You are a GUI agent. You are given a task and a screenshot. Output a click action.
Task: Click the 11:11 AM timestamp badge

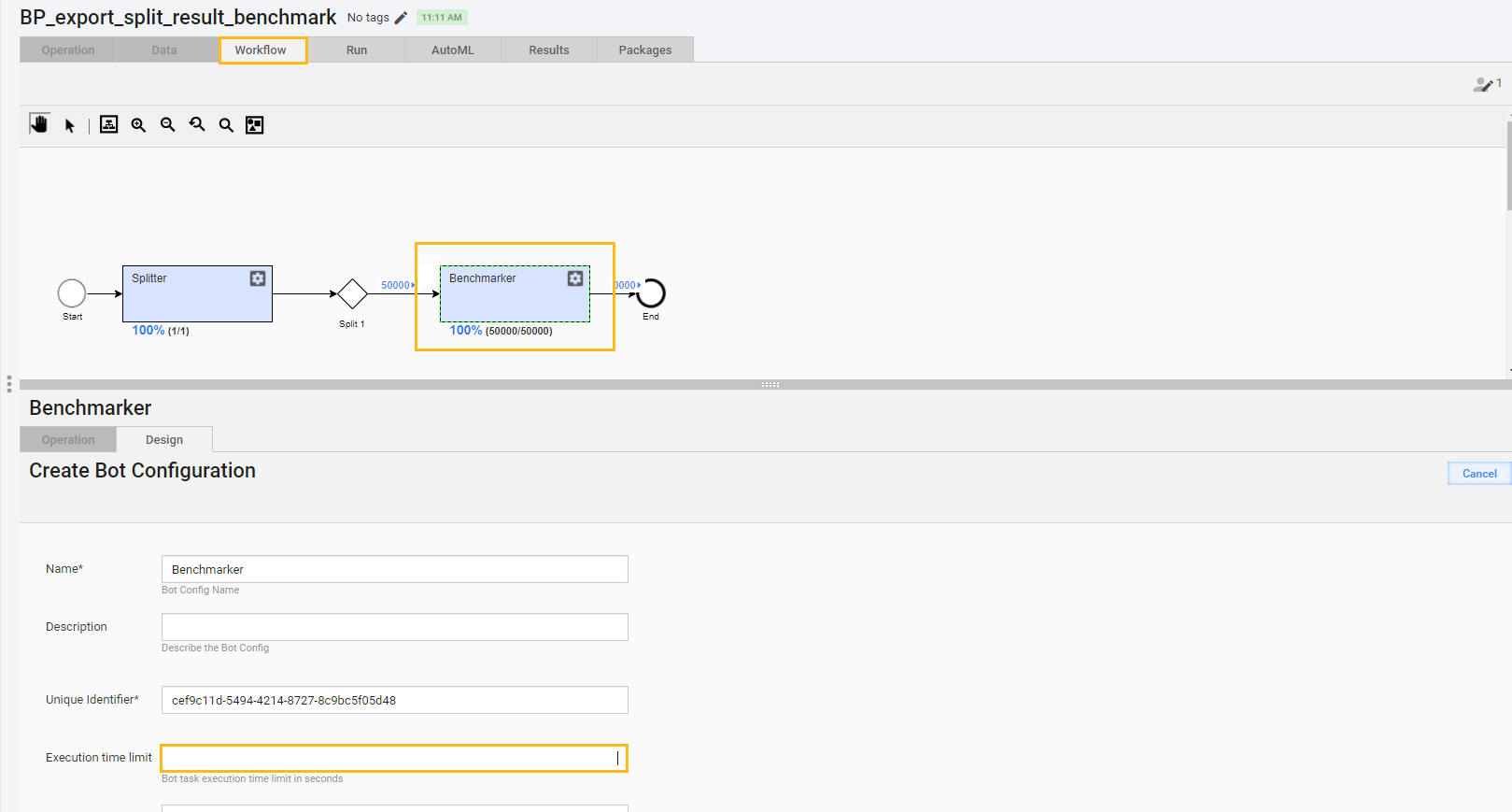click(x=442, y=18)
